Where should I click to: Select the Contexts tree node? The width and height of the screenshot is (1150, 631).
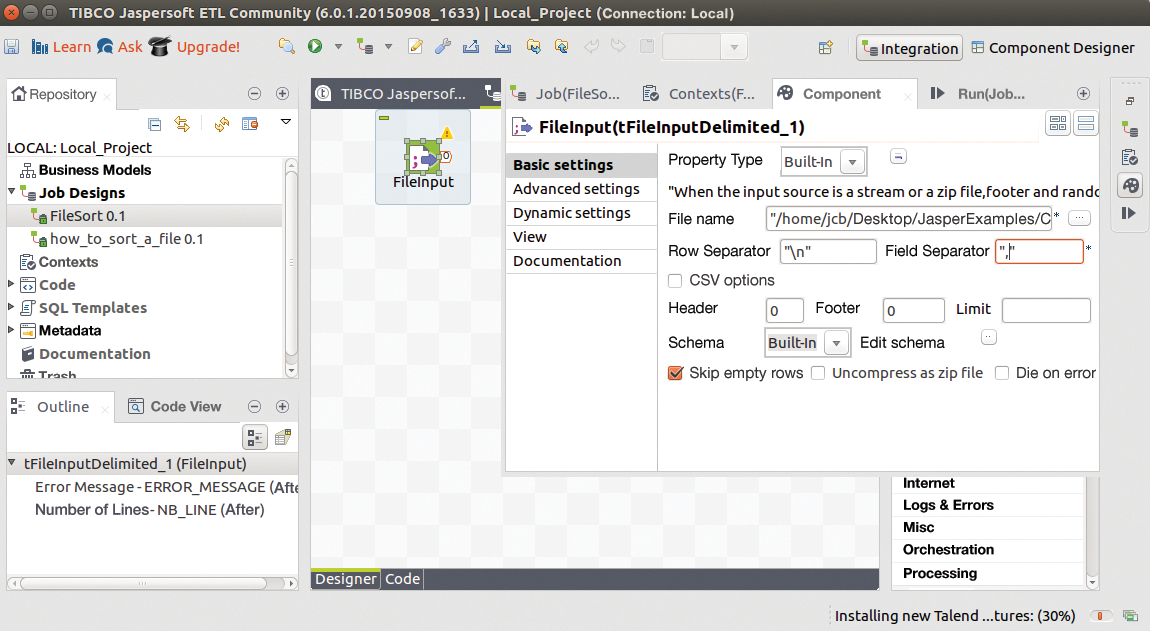tap(67, 262)
